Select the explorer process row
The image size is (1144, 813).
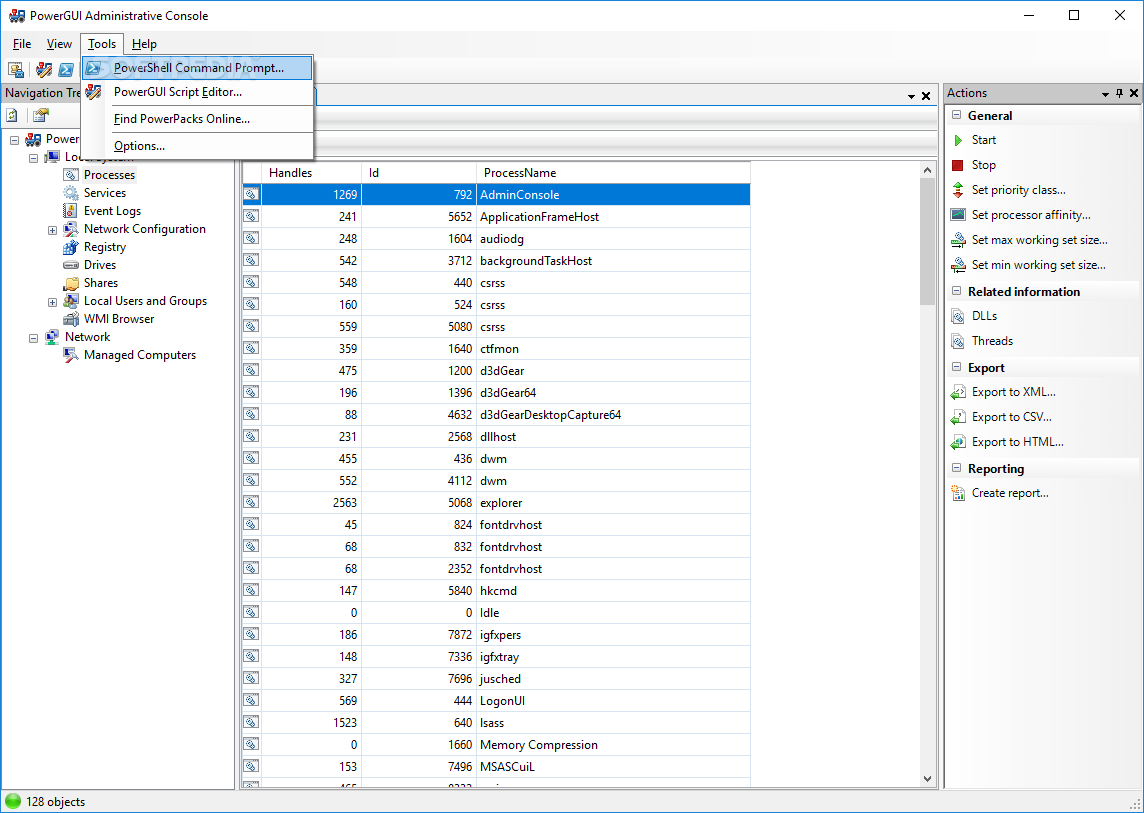tap(496, 503)
